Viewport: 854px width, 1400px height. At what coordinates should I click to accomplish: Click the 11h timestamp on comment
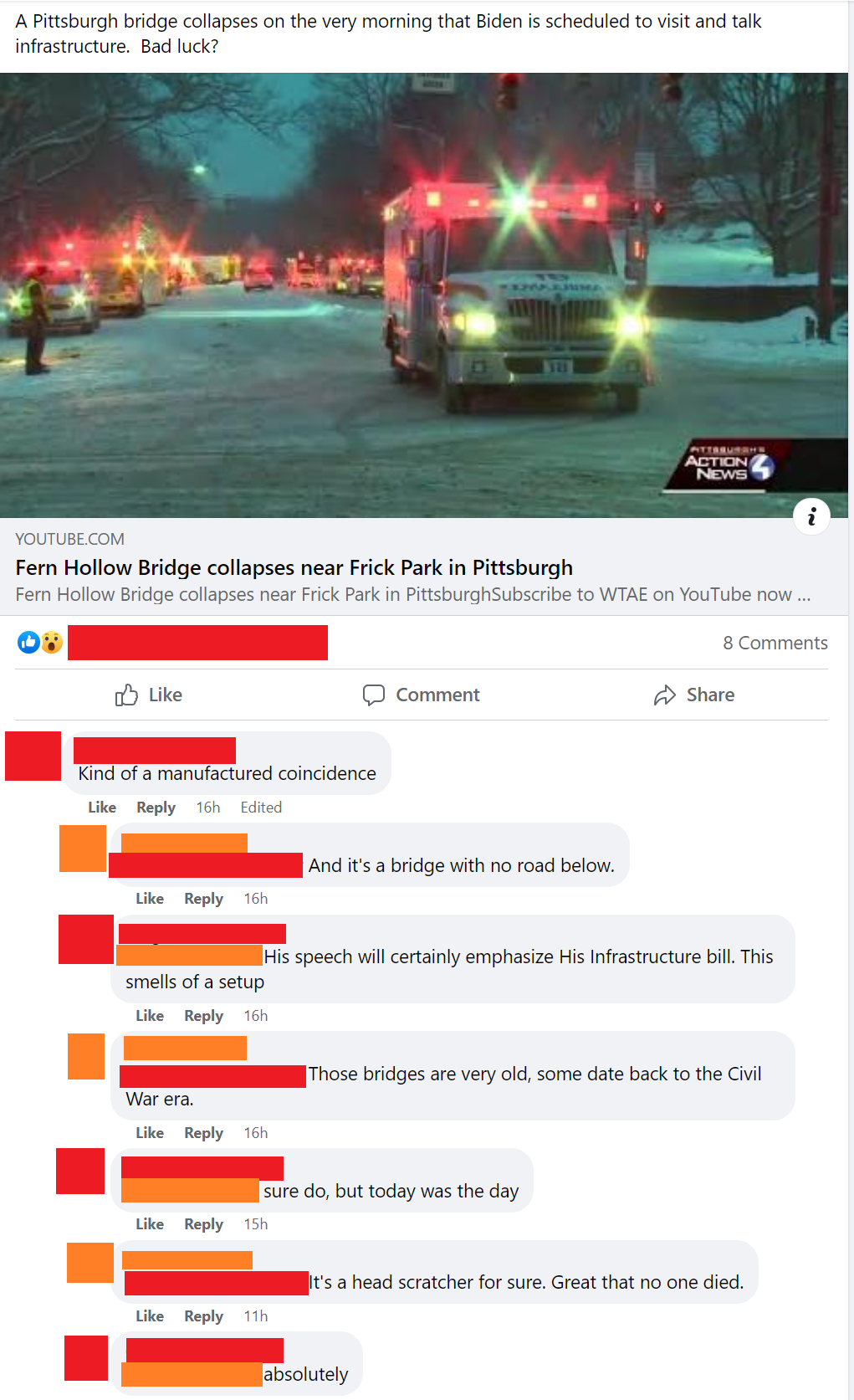pos(256,1316)
